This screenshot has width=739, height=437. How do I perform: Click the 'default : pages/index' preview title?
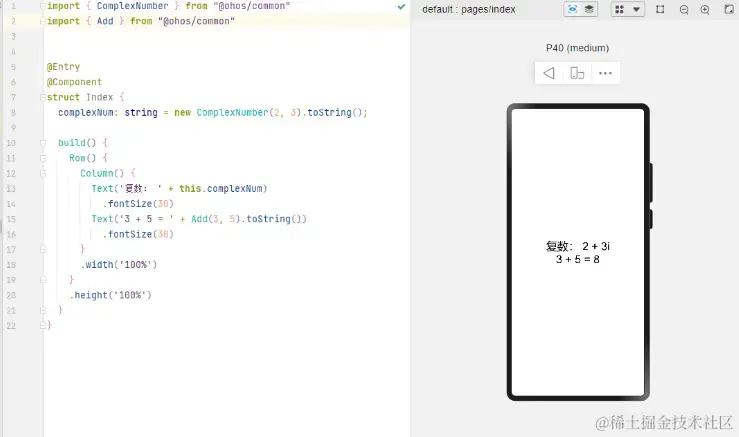point(468,9)
